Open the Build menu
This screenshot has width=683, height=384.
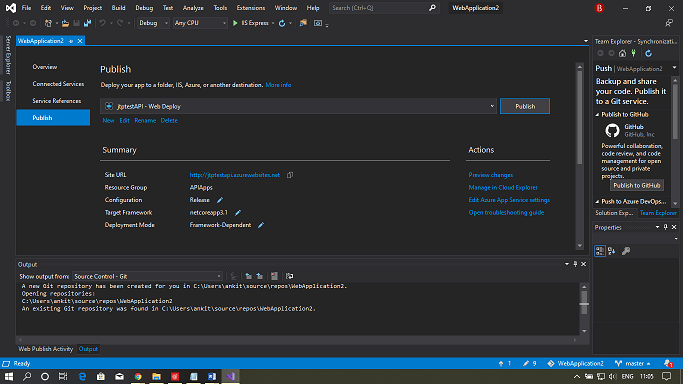[118, 8]
